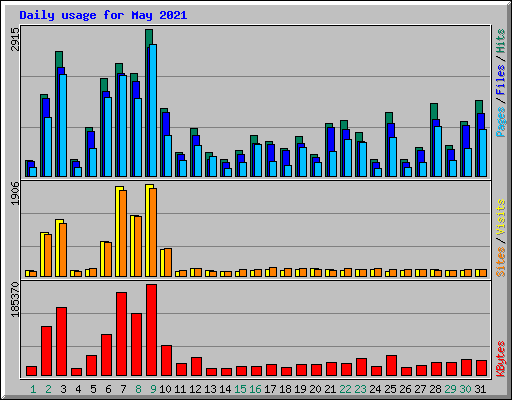The height and width of the screenshot is (400, 512).
Task: Select the day 3 red KBytes bar
Action: point(61,342)
